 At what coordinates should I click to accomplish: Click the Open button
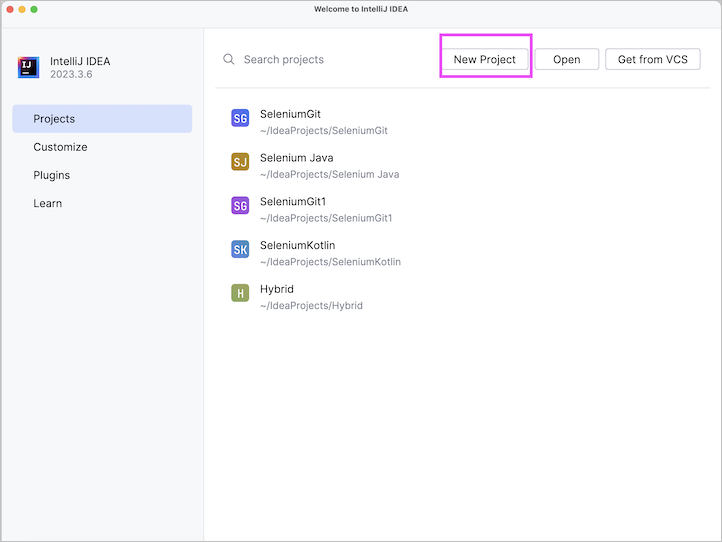pos(566,60)
